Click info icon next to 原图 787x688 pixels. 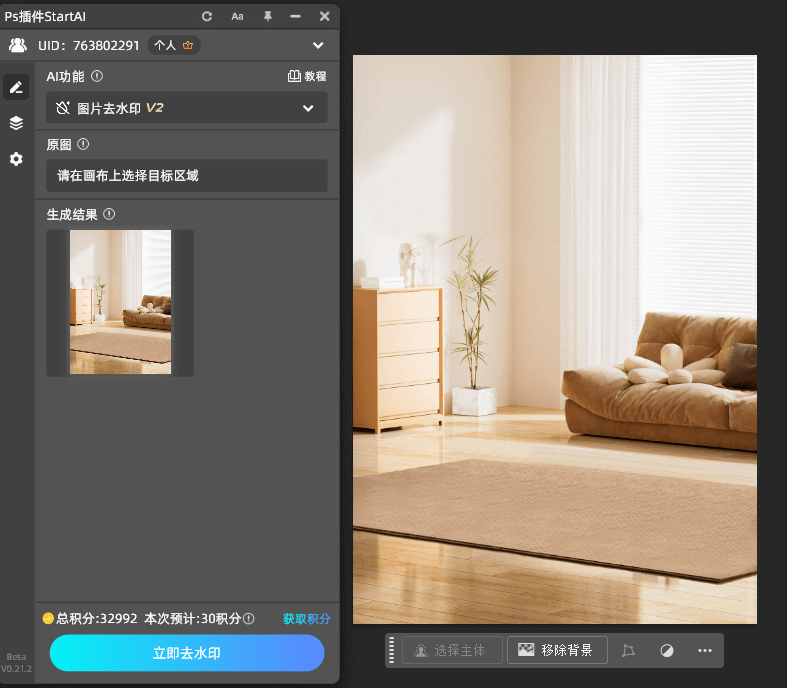pyautogui.click(x=83, y=144)
